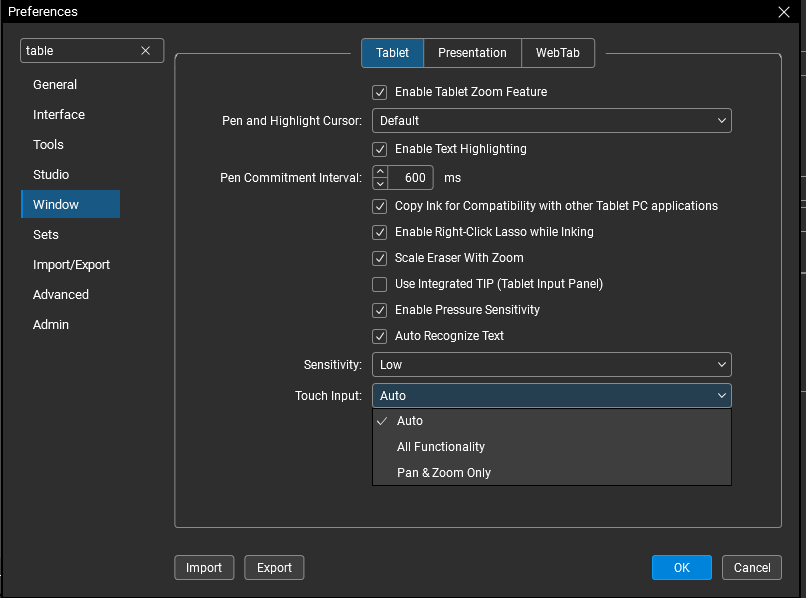Uncheck Copy Ink for Compatibility option
The image size is (806, 598).
point(379,206)
